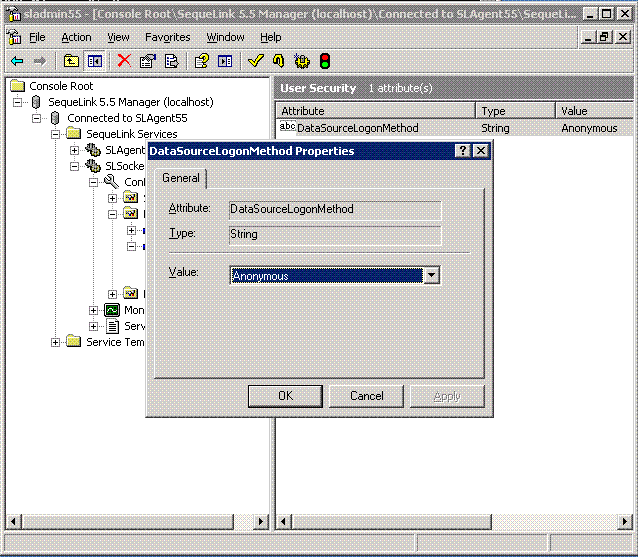Click the MMC icon beside File menu

(x=14, y=37)
